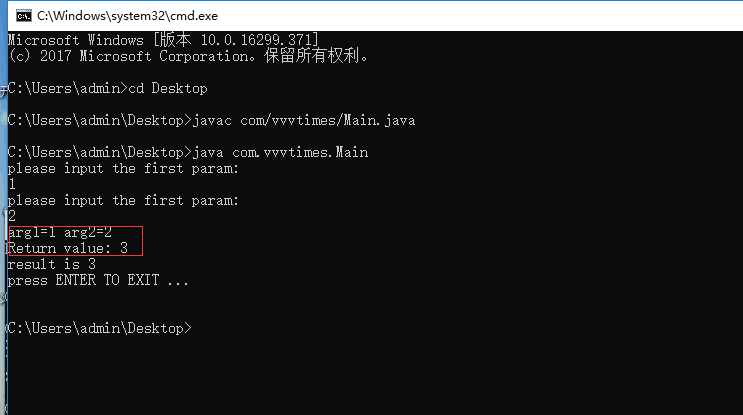Click the 'result is 3' line
This screenshot has width=743, height=415.
pos(52,264)
